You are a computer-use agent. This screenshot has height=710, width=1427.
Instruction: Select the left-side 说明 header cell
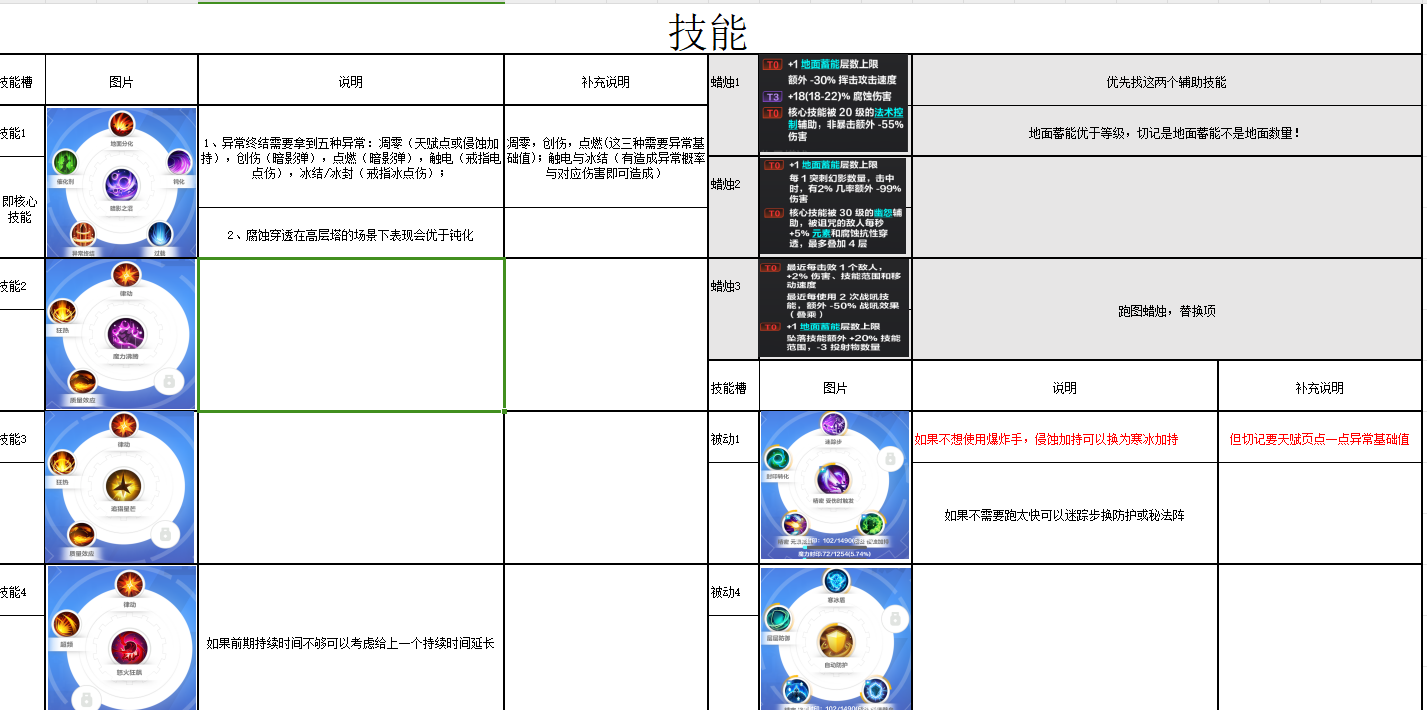pos(350,82)
